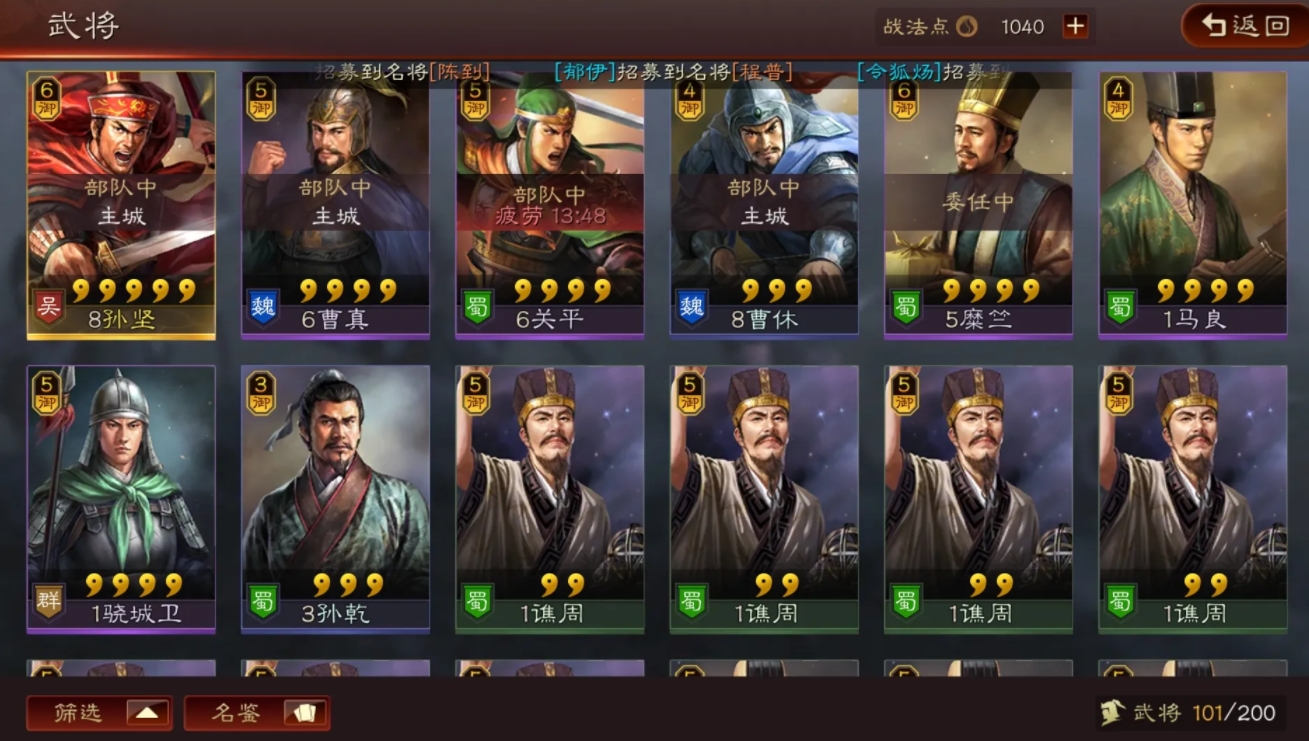Click the 武将 screen title
1309x741 pixels.
[x=84, y=26]
